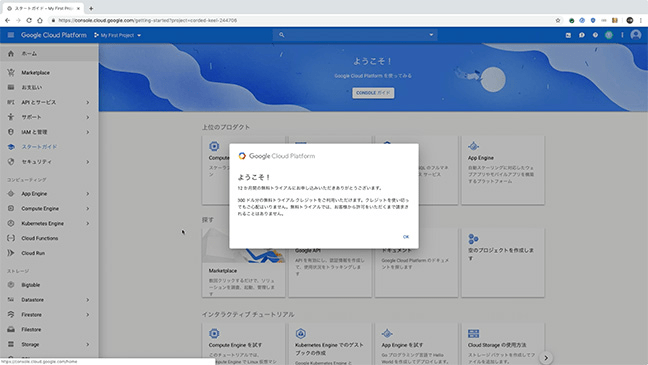Click the IAMと管理 shield icon
This screenshot has height=365, width=648.
[x=11, y=132]
